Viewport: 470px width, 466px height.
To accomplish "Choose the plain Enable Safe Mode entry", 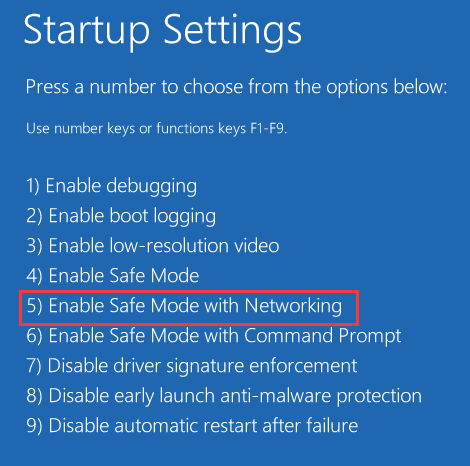I will coord(113,276).
